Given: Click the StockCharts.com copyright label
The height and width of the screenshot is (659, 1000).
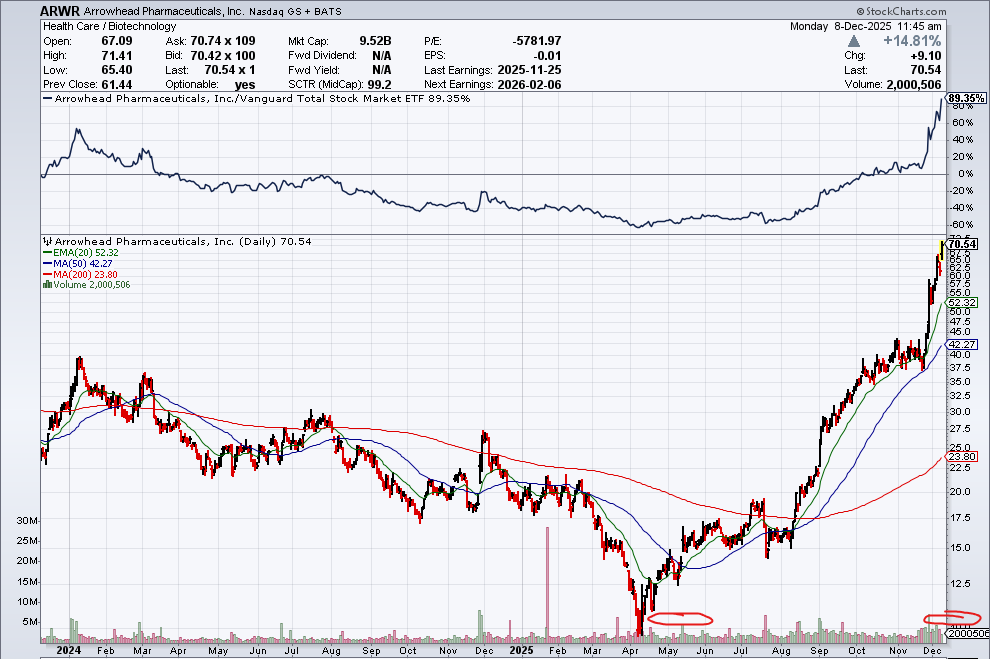Looking at the screenshot, I should [901, 11].
